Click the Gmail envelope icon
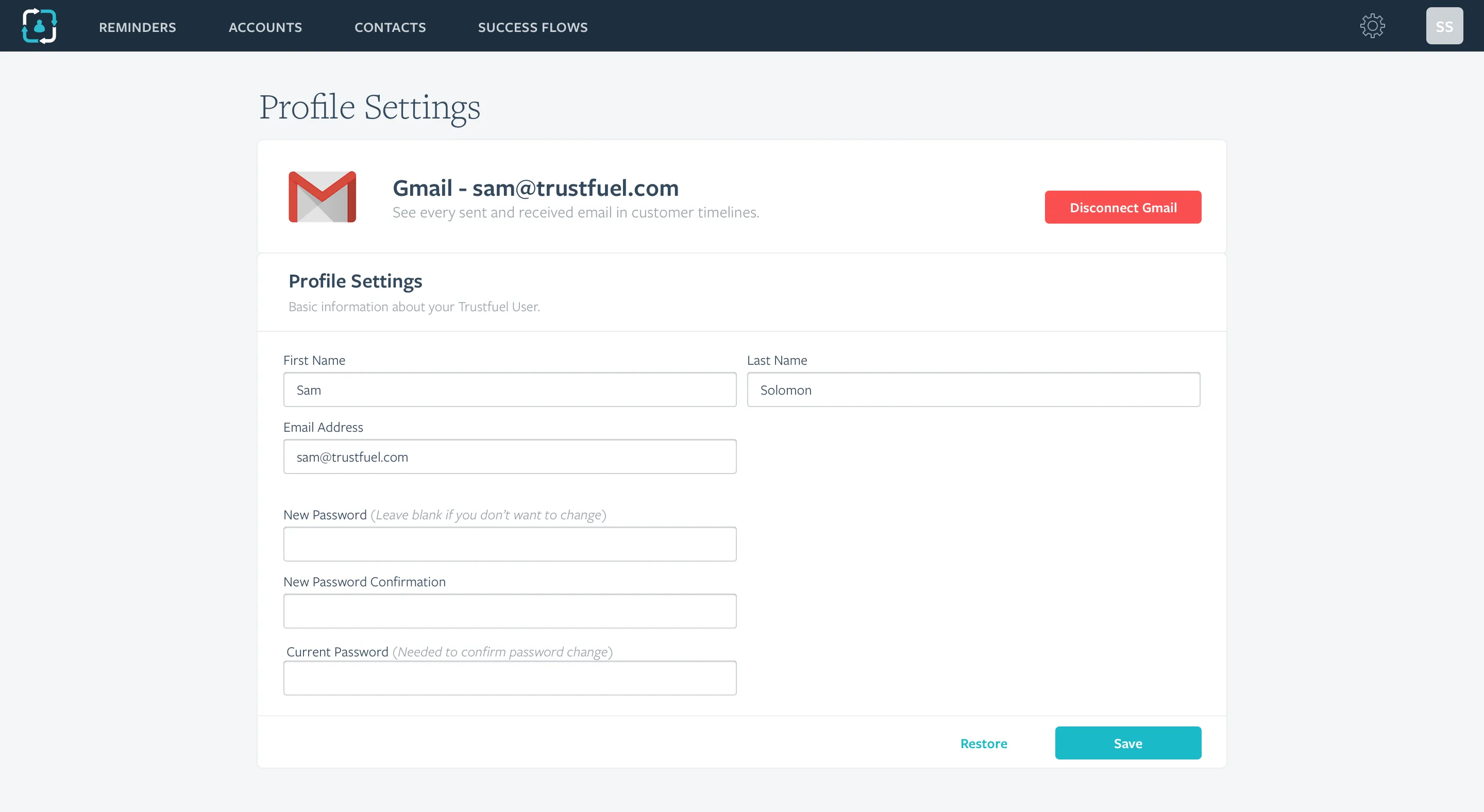The height and width of the screenshot is (812, 1484). pyautogui.click(x=323, y=196)
